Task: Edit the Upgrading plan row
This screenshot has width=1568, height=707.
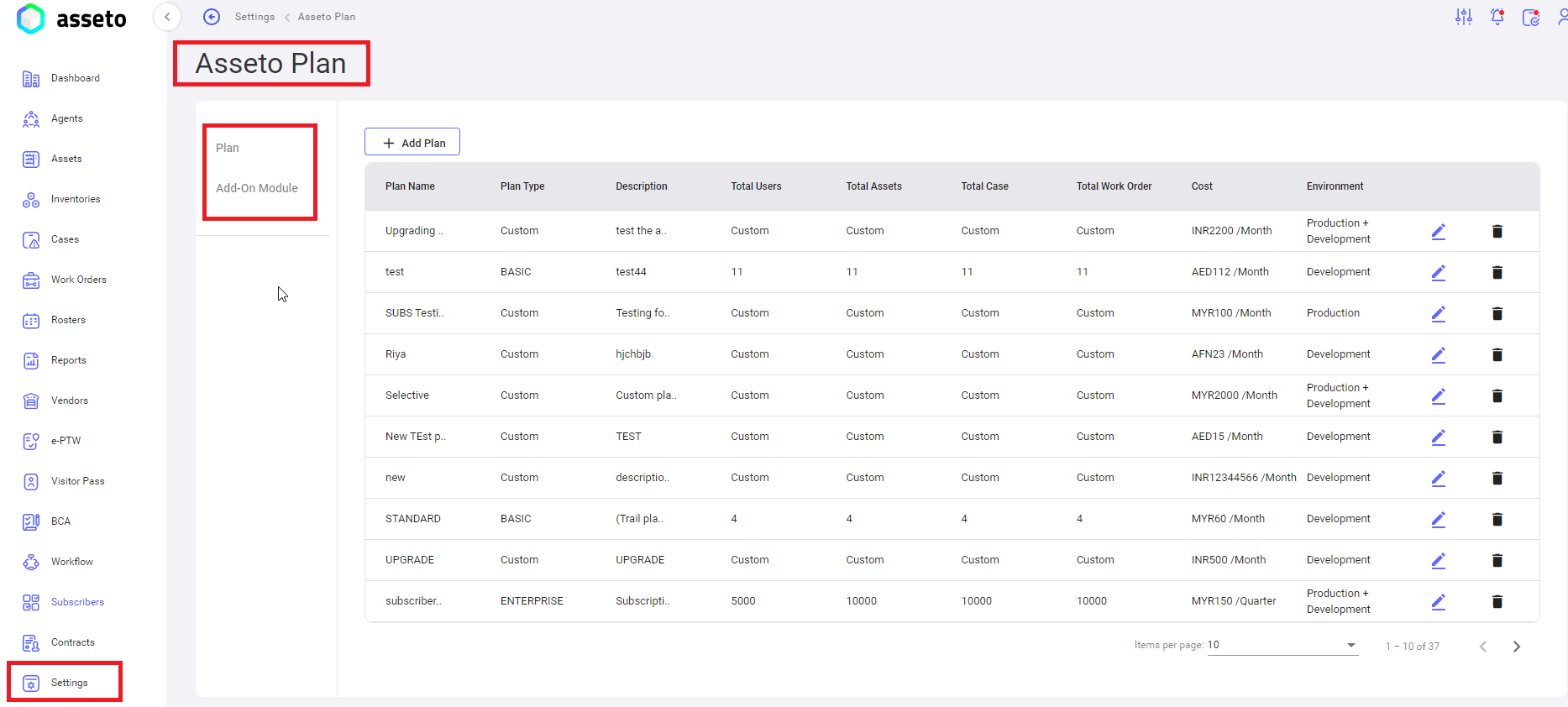Action: coord(1439,231)
